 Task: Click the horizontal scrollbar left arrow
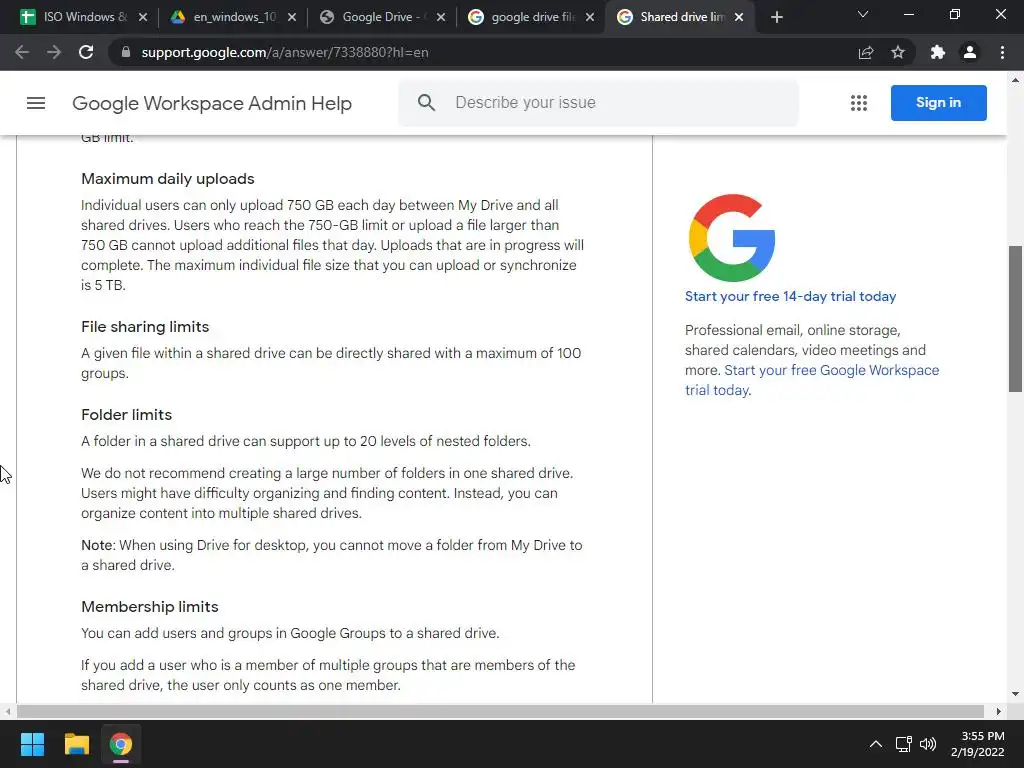pos(7,711)
